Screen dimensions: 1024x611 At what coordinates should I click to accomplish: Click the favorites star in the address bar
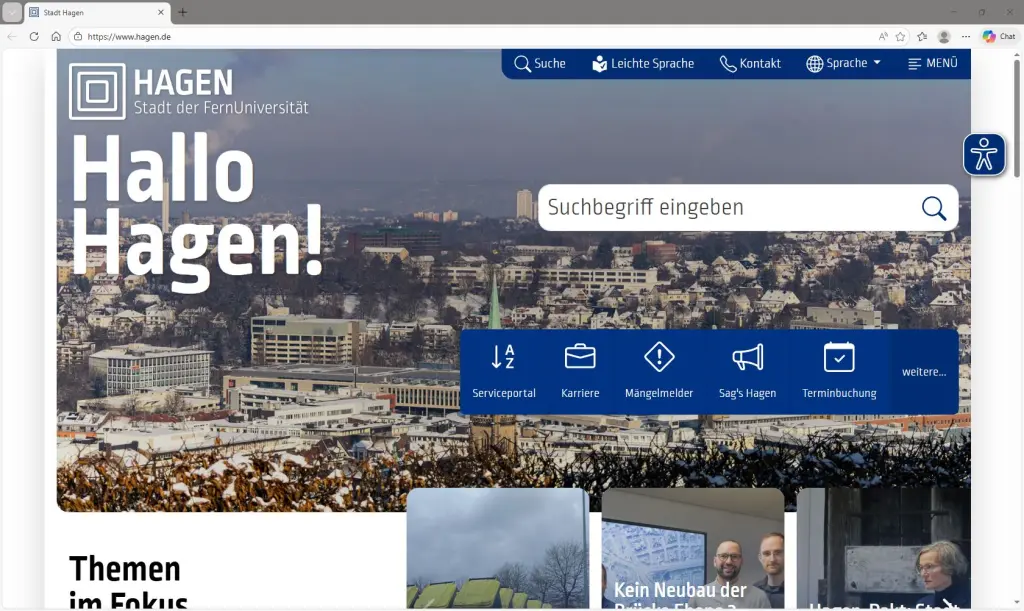pos(899,36)
